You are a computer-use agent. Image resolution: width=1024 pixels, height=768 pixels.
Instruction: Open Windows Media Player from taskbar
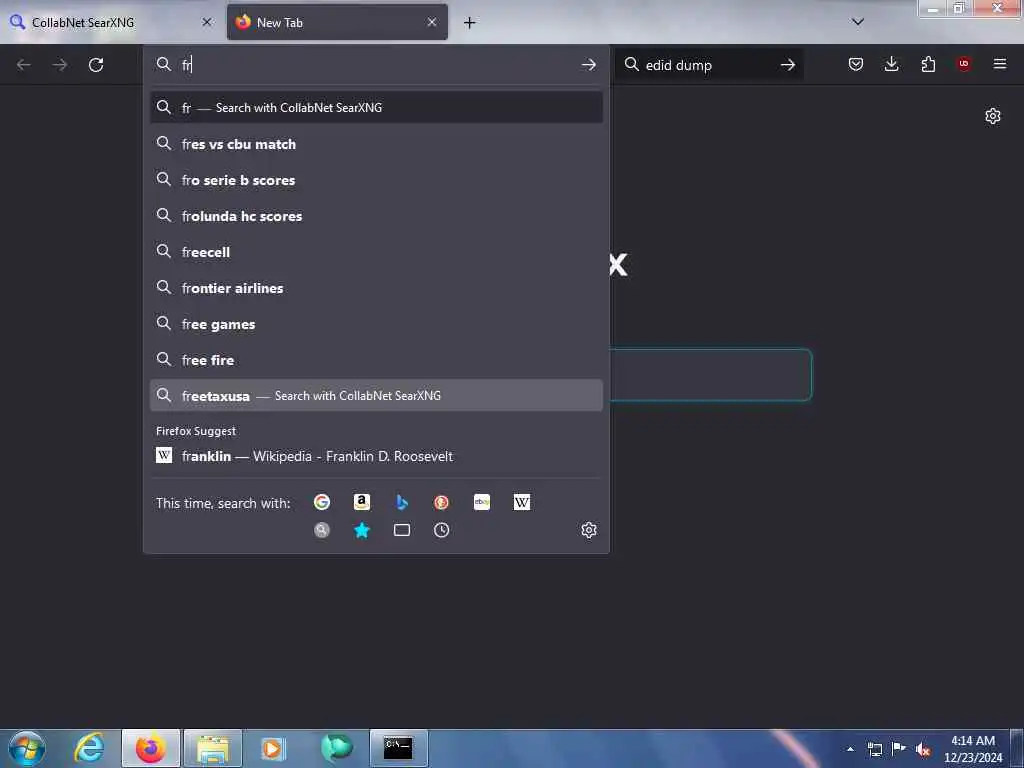pos(273,748)
